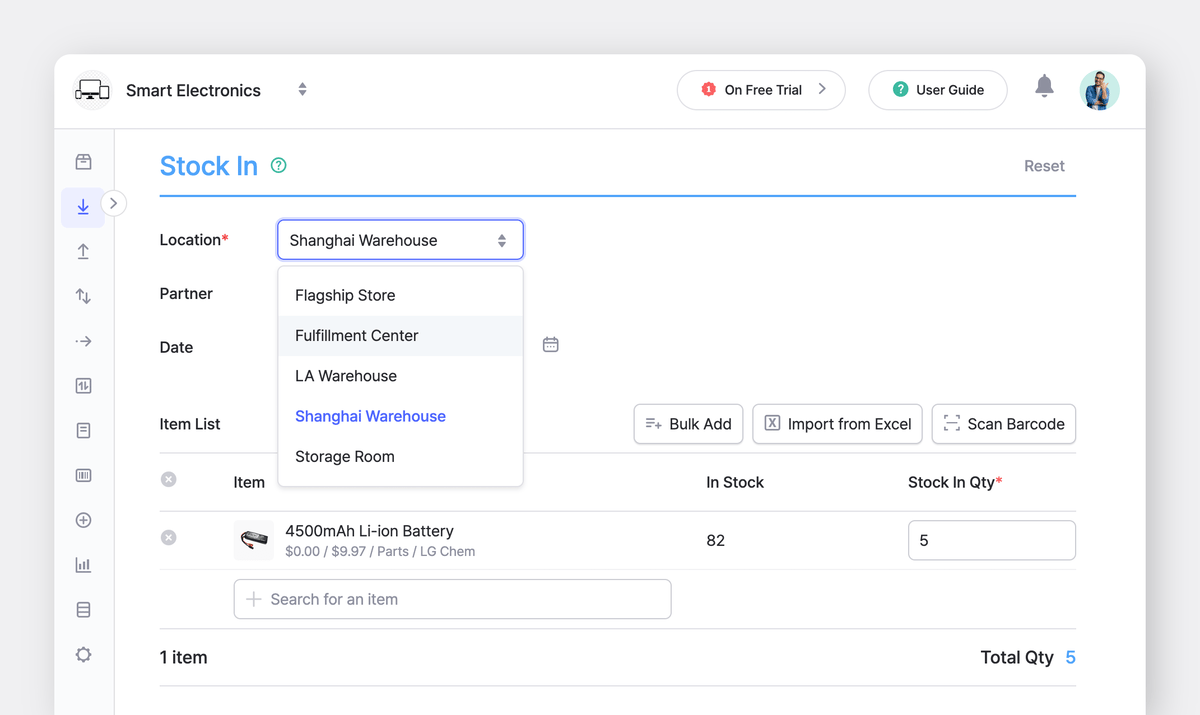Open the Location dropdown selector

[x=400, y=240]
